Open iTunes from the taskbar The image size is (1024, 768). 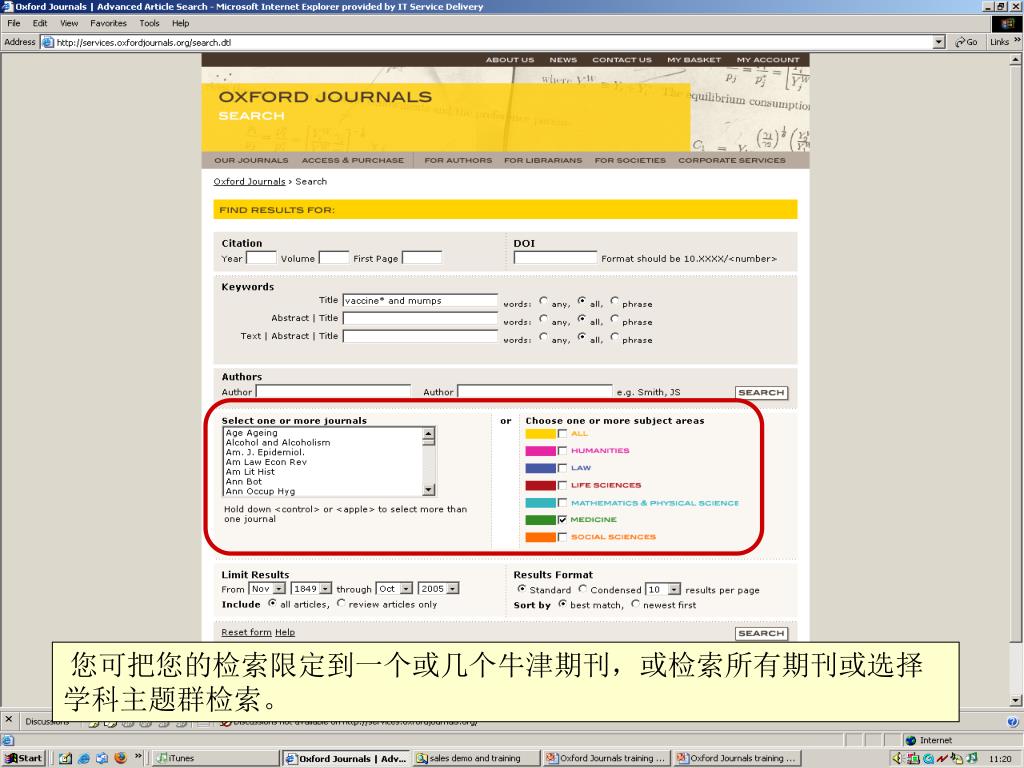click(x=215, y=758)
